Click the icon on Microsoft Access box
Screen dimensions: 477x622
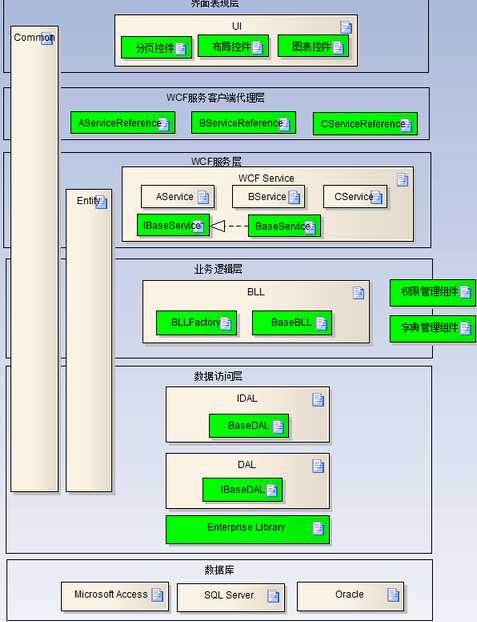click(x=158, y=595)
